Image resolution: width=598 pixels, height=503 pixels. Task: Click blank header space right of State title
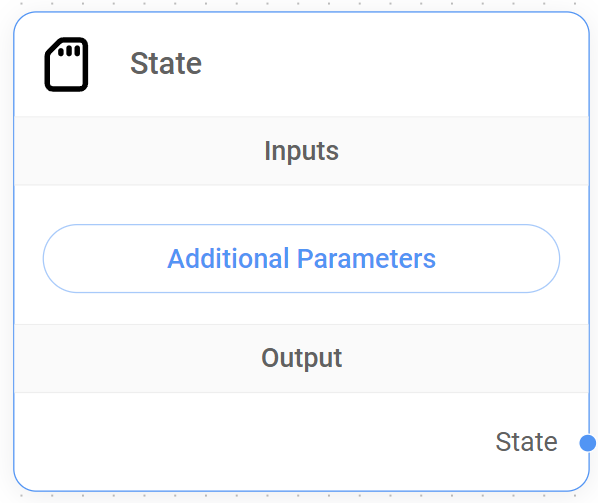[x=393, y=64]
